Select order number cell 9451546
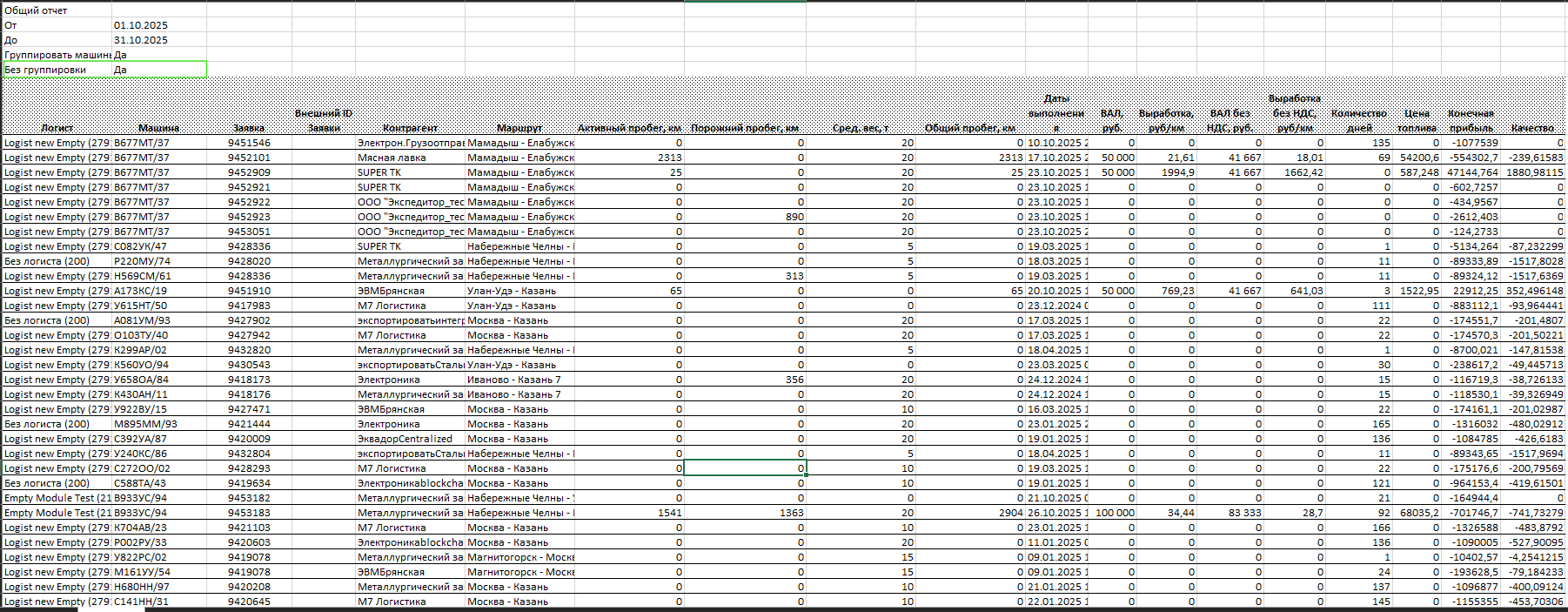The height and width of the screenshot is (612, 1568). point(249,143)
